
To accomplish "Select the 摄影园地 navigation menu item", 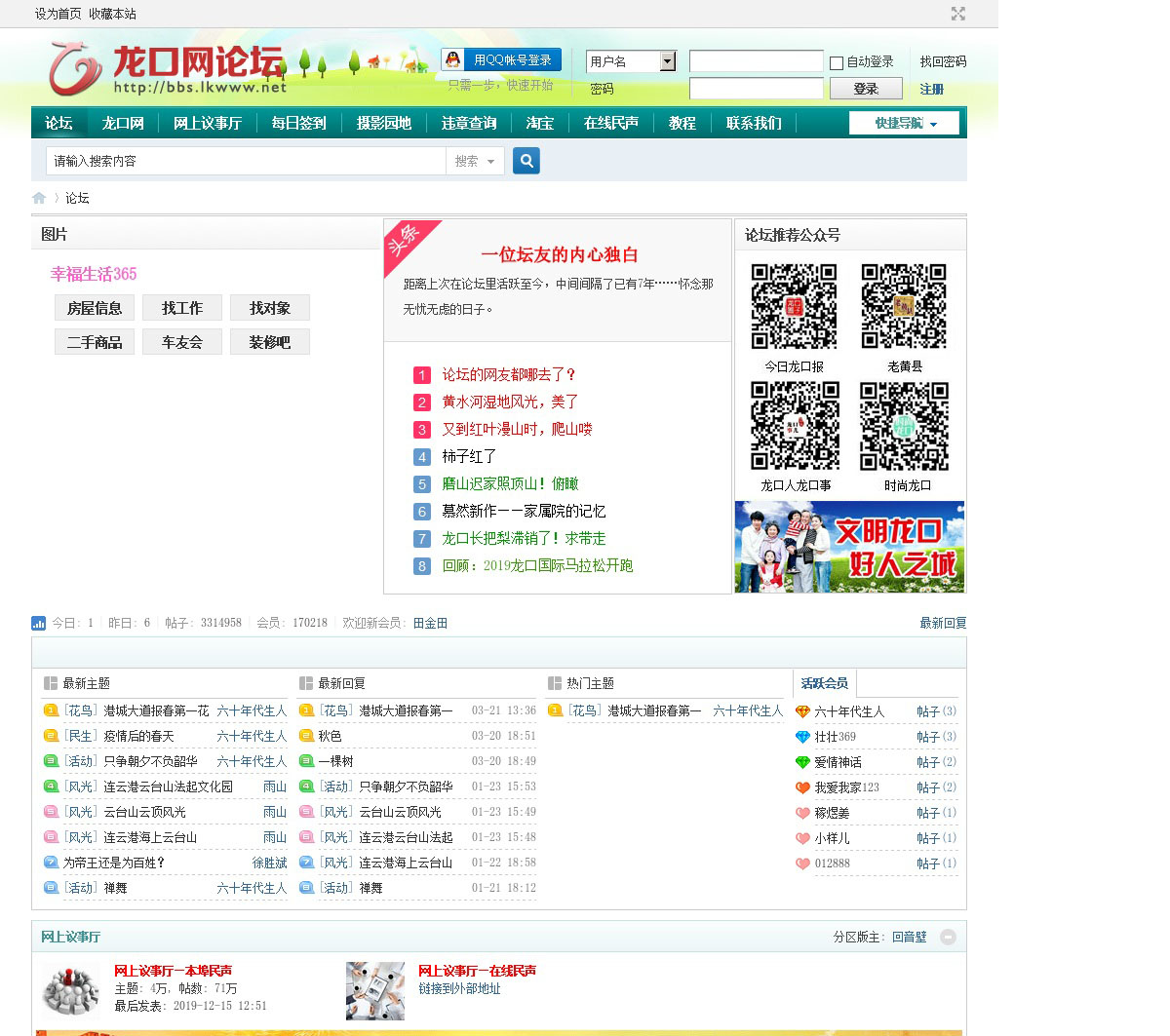I will 384,123.
